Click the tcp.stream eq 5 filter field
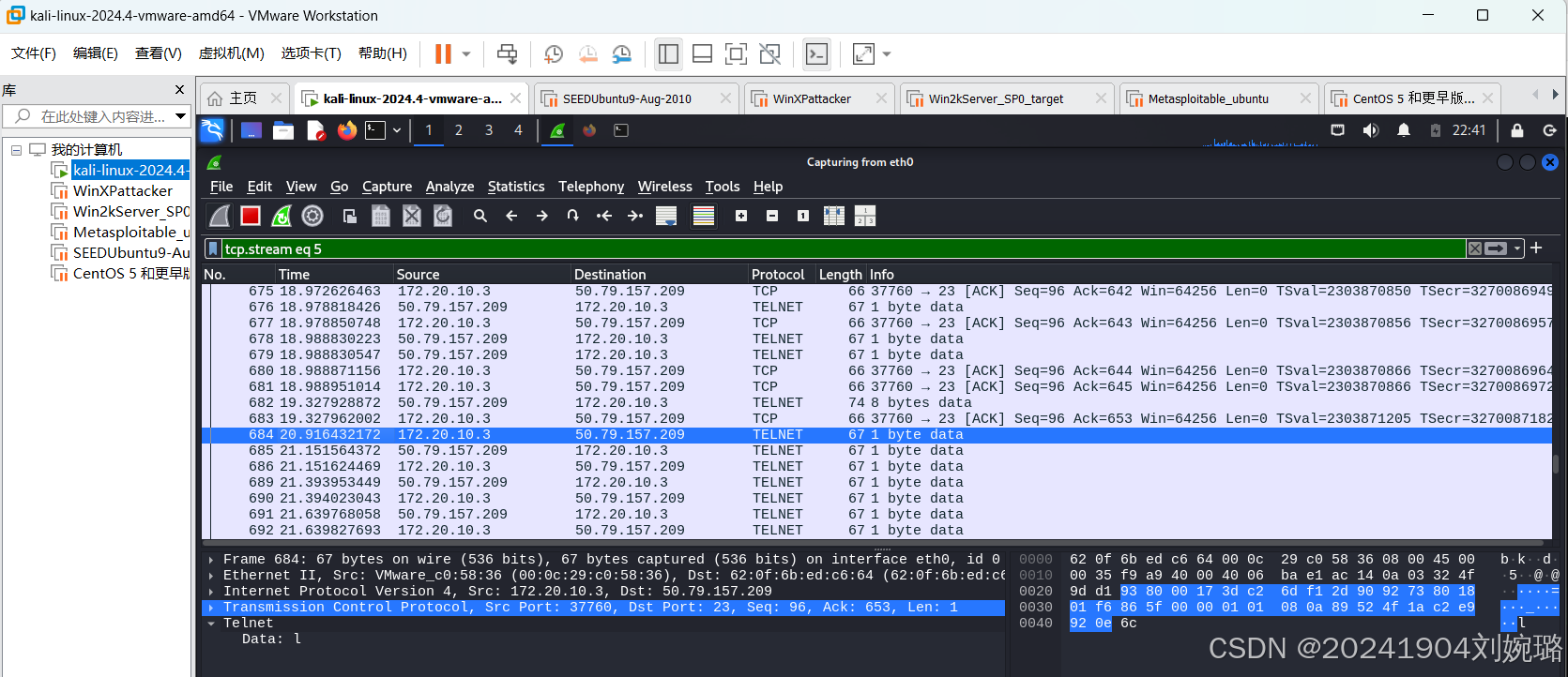The height and width of the screenshot is (677, 1568). coord(843,248)
